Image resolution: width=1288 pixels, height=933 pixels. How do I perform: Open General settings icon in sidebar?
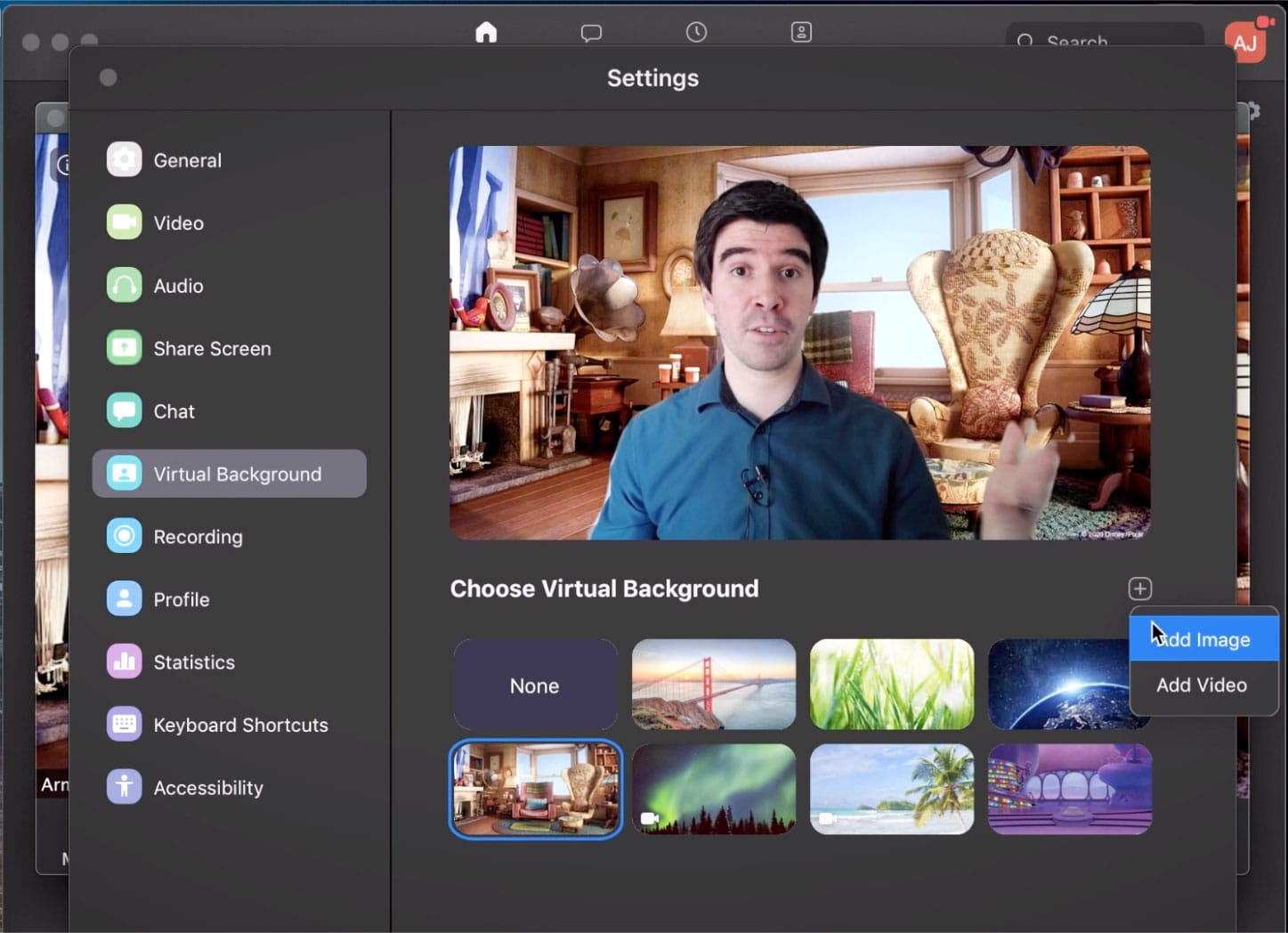124,160
